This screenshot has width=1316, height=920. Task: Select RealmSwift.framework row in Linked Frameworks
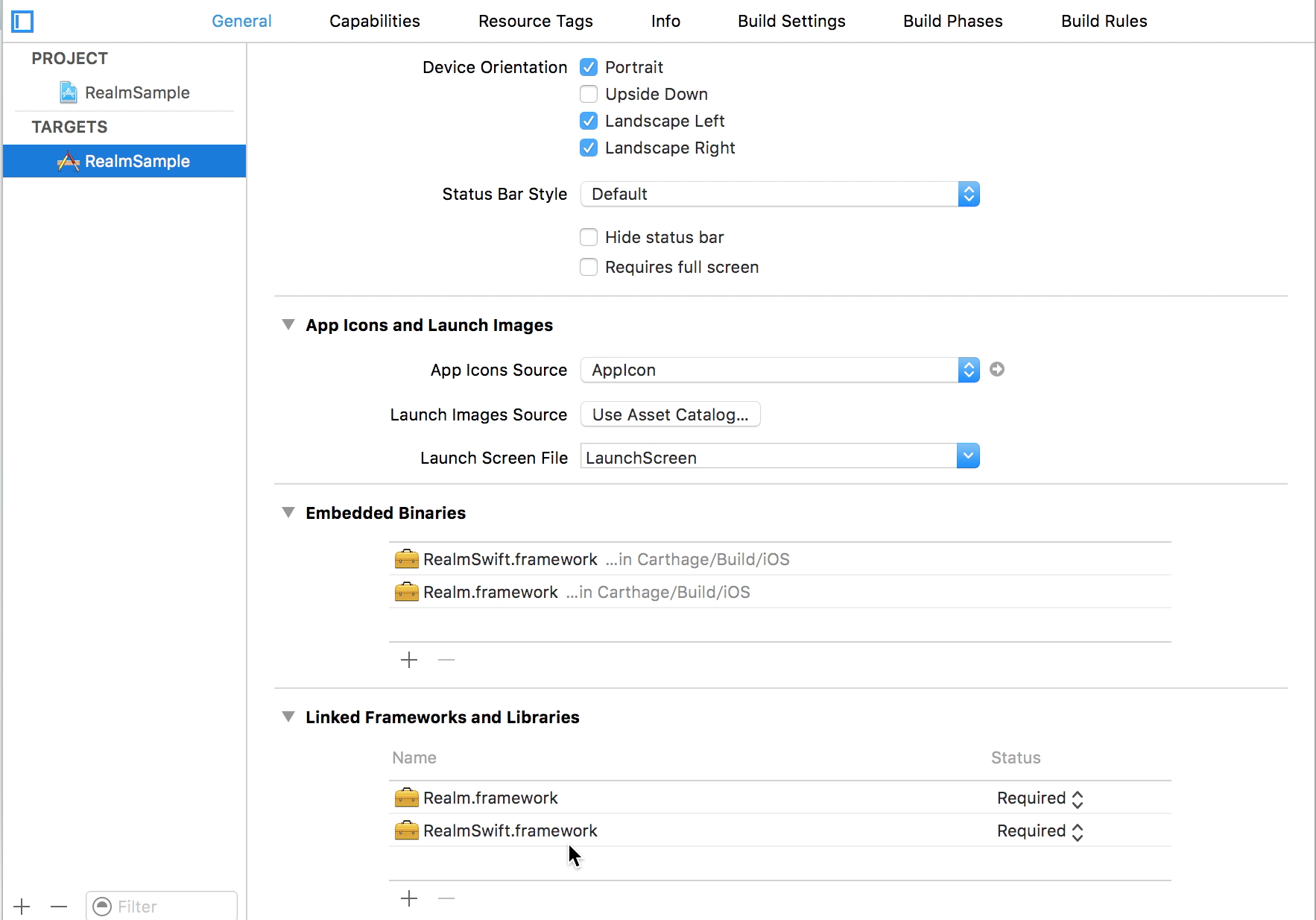tap(780, 830)
